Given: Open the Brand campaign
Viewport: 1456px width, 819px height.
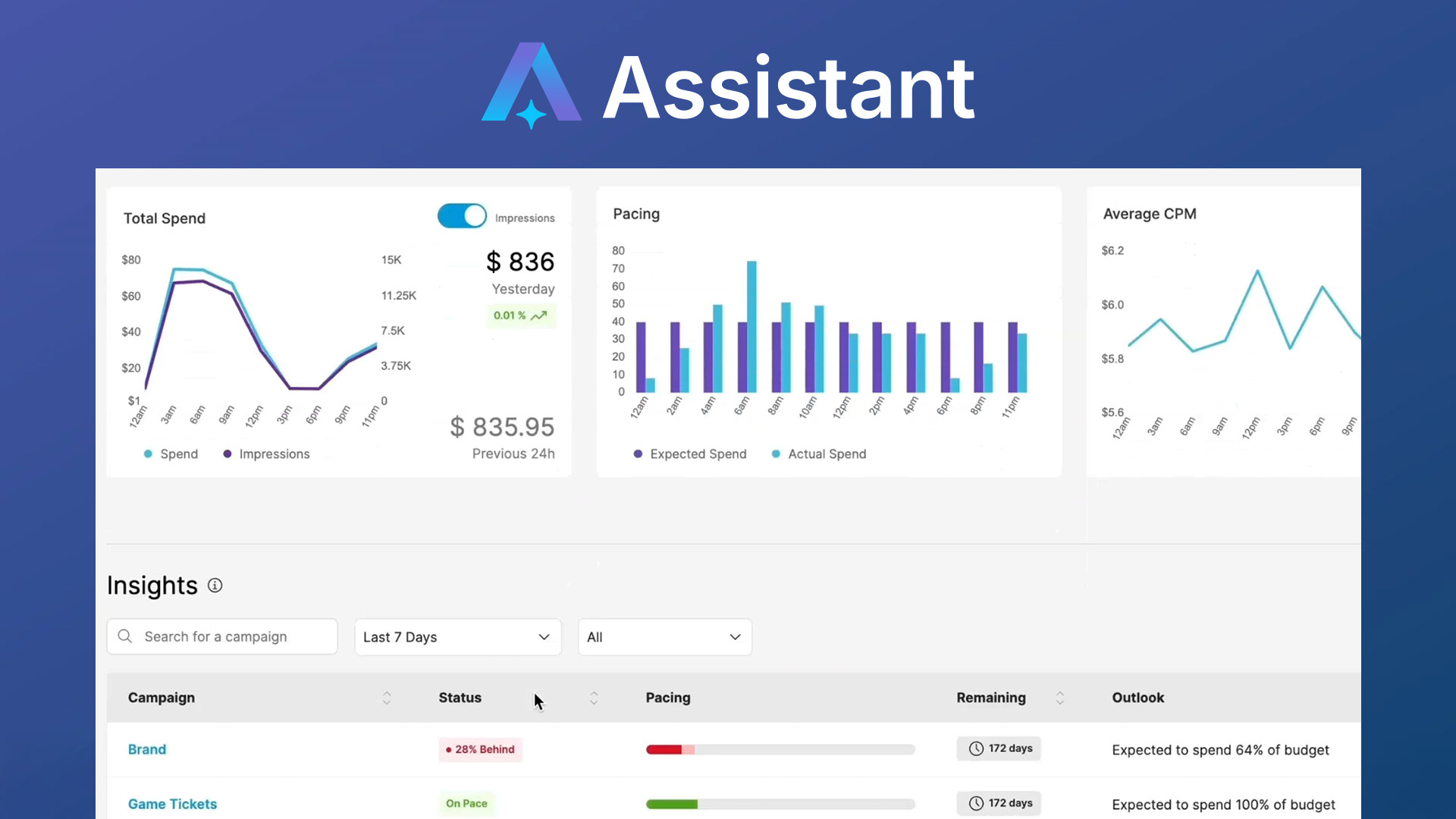Looking at the screenshot, I should pos(147,749).
